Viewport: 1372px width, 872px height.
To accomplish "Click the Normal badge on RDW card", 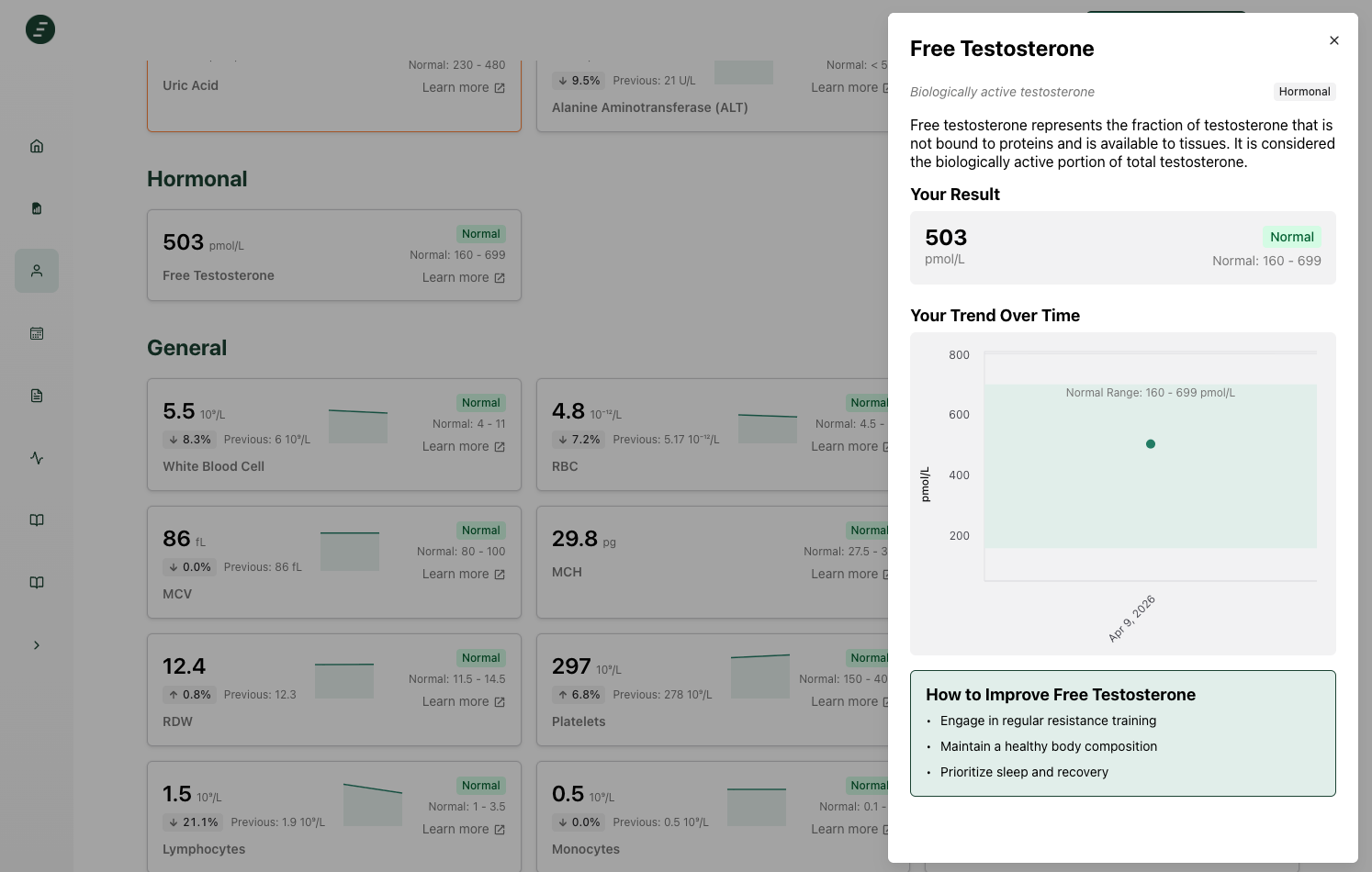I will pos(481,658).
